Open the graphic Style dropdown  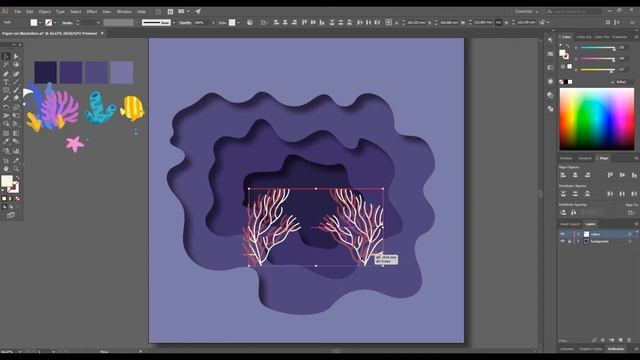pos(238,23)
